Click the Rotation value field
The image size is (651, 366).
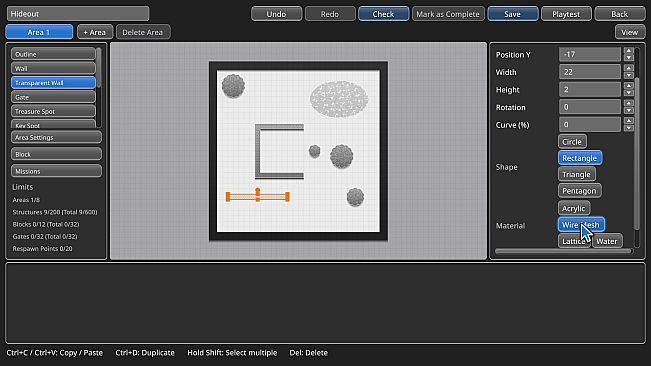click(x=590, y=107)
